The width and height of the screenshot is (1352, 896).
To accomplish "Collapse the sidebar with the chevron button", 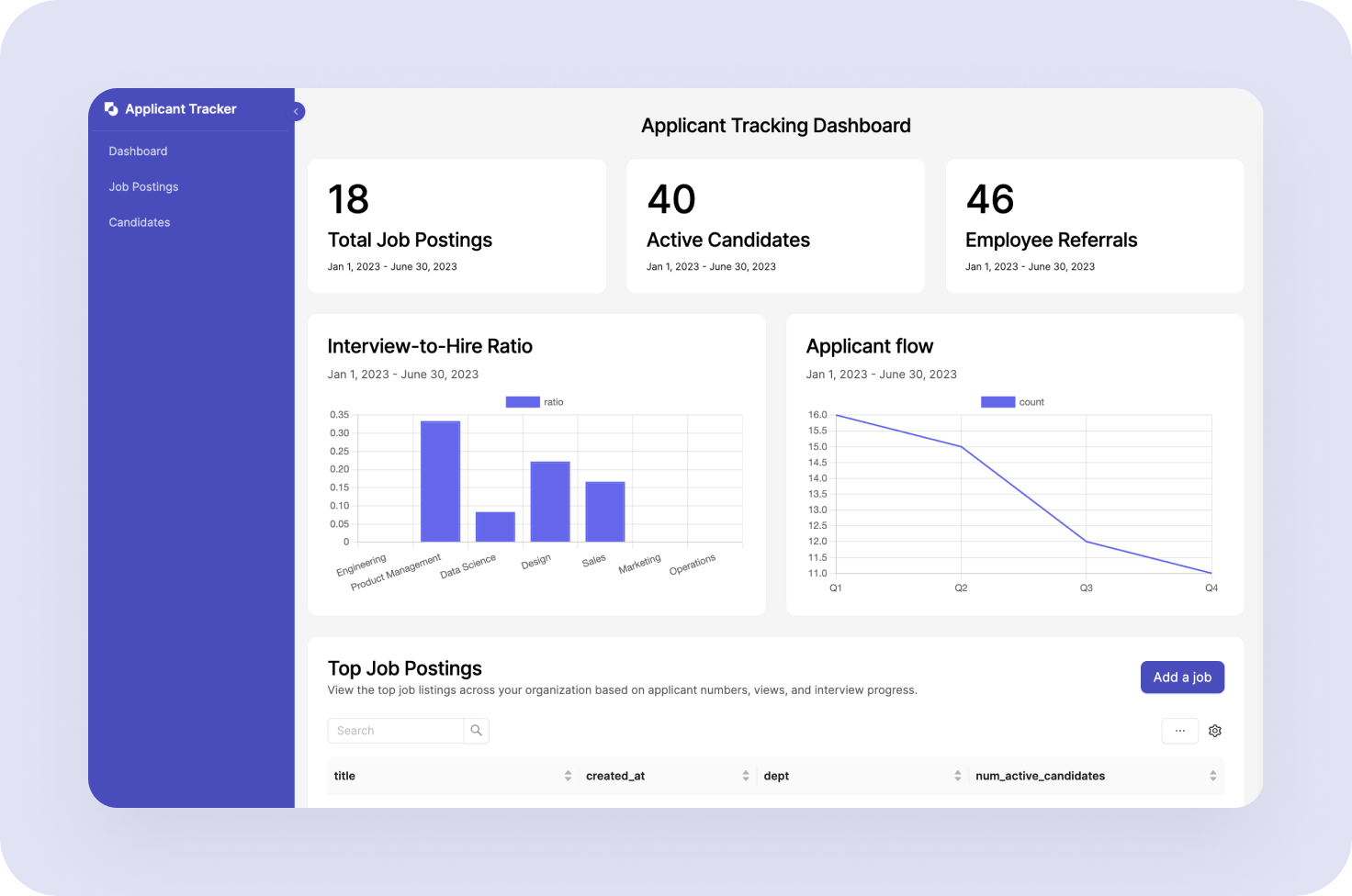I will 296,110.
